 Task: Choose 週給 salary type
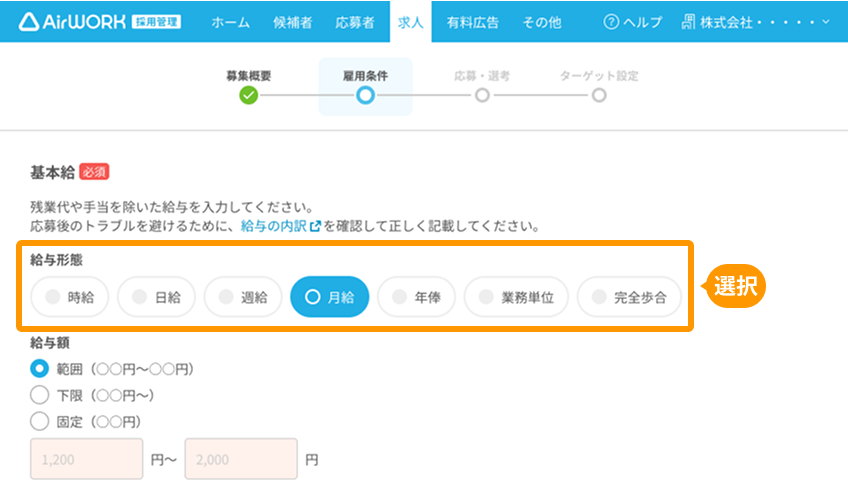(243, 296)
